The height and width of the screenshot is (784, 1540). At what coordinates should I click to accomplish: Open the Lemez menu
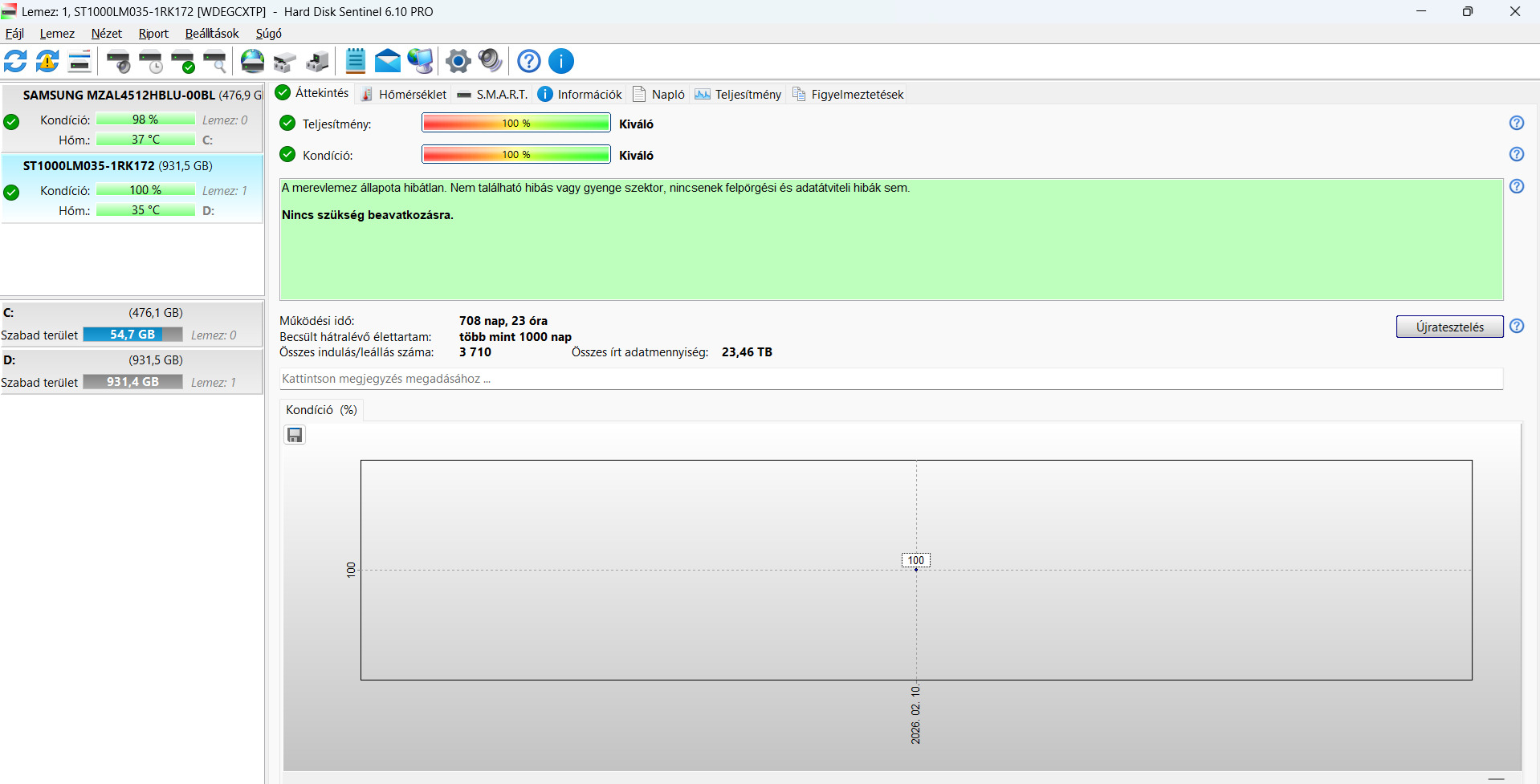coord(57,34)
